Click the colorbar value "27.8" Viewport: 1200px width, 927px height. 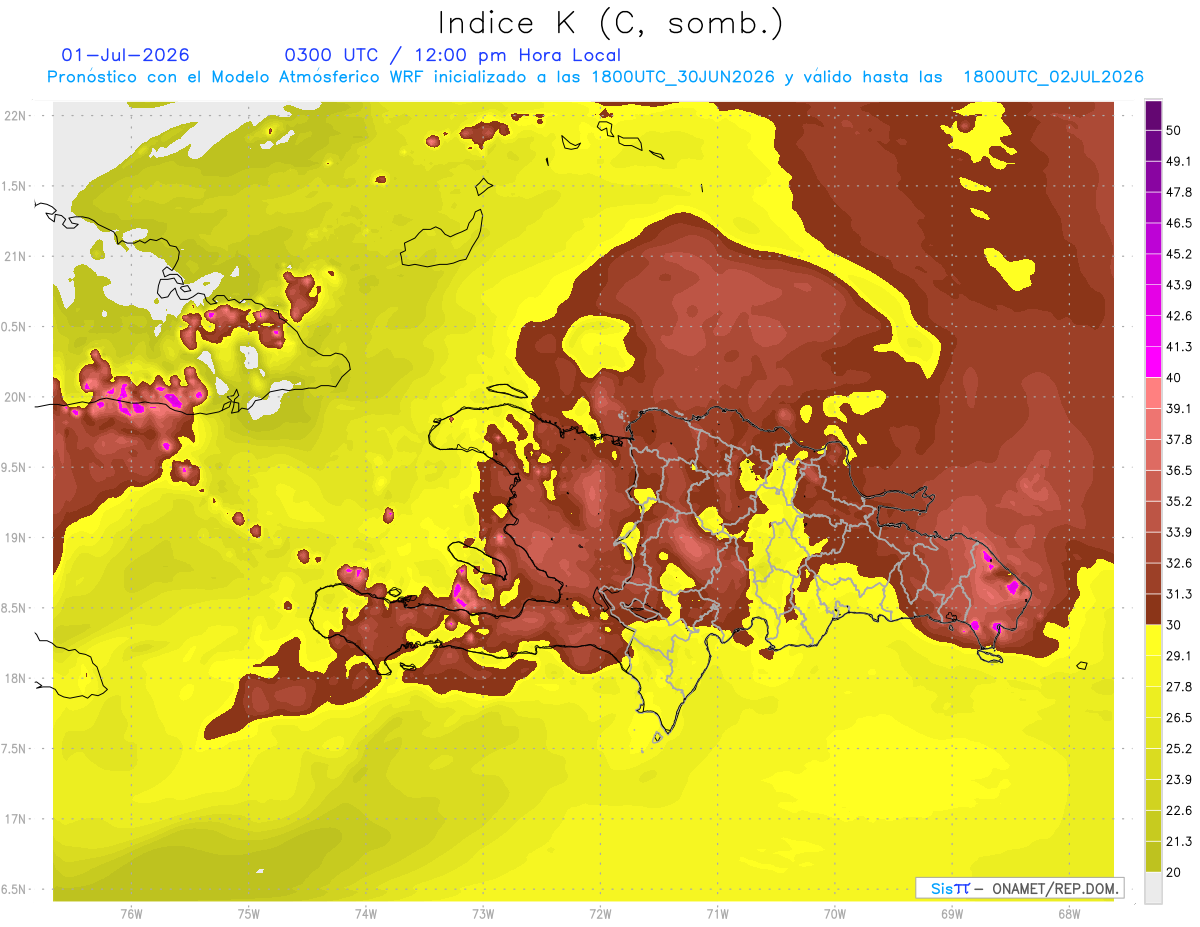click(1178, 687)
